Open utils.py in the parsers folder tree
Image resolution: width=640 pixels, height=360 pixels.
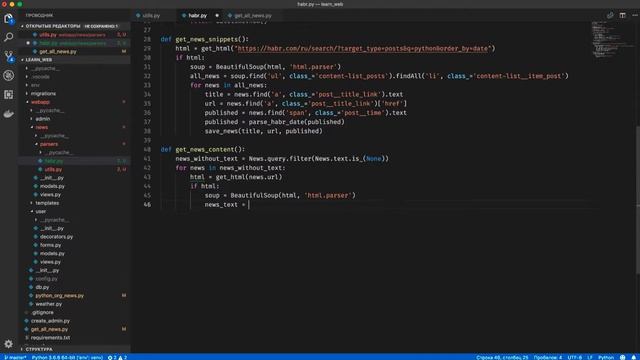53,169
